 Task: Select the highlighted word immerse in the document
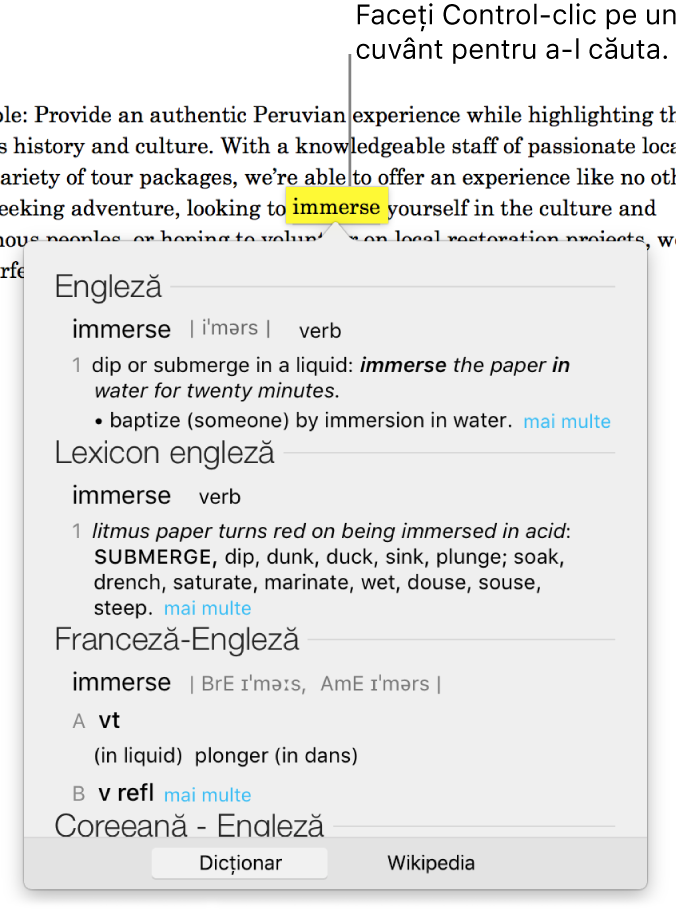tap(337, 207)
